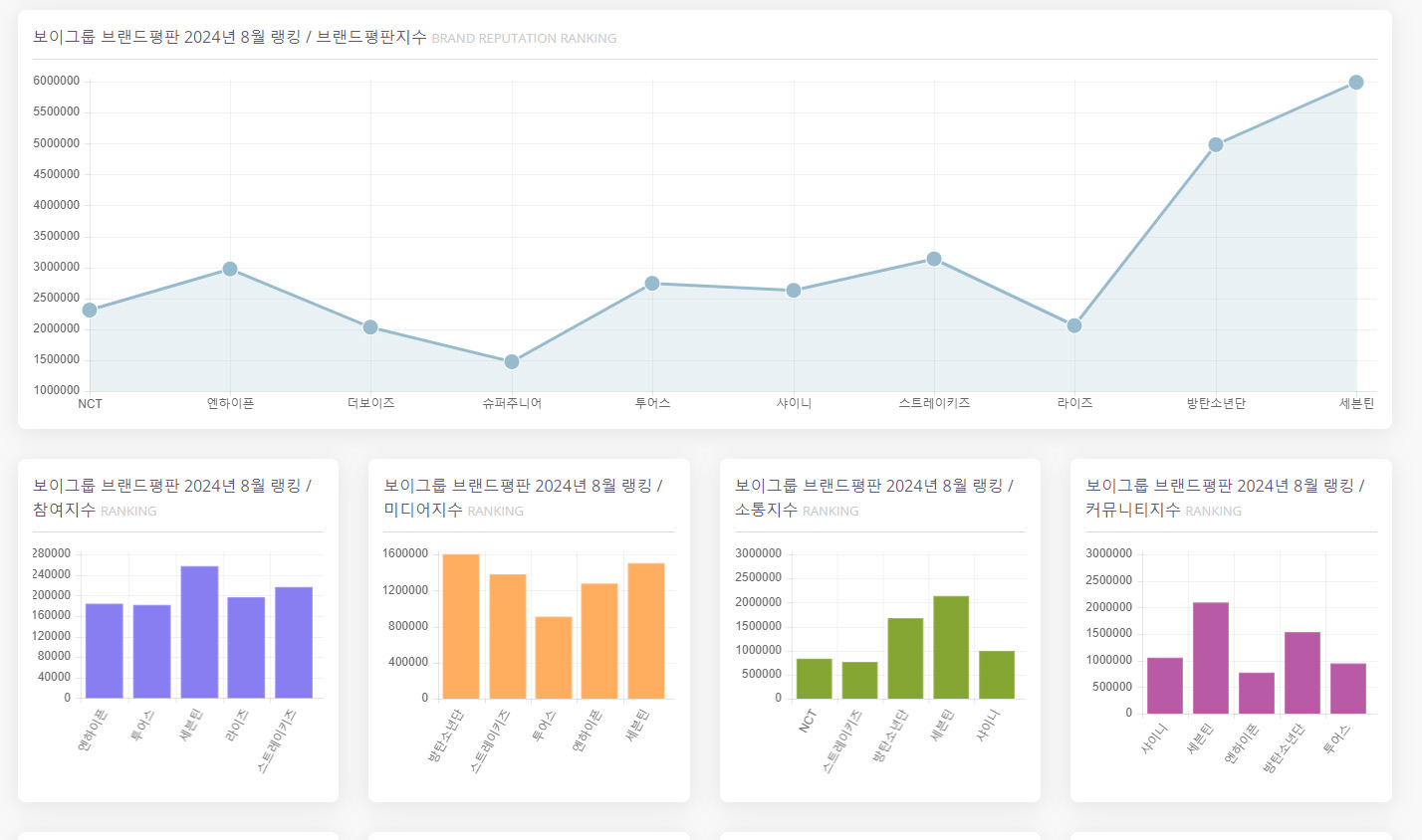1422x840 pixels.
Task: Click the tallest 세븐틴 bar in 소통지수 chart
Action: pos(951,647)
